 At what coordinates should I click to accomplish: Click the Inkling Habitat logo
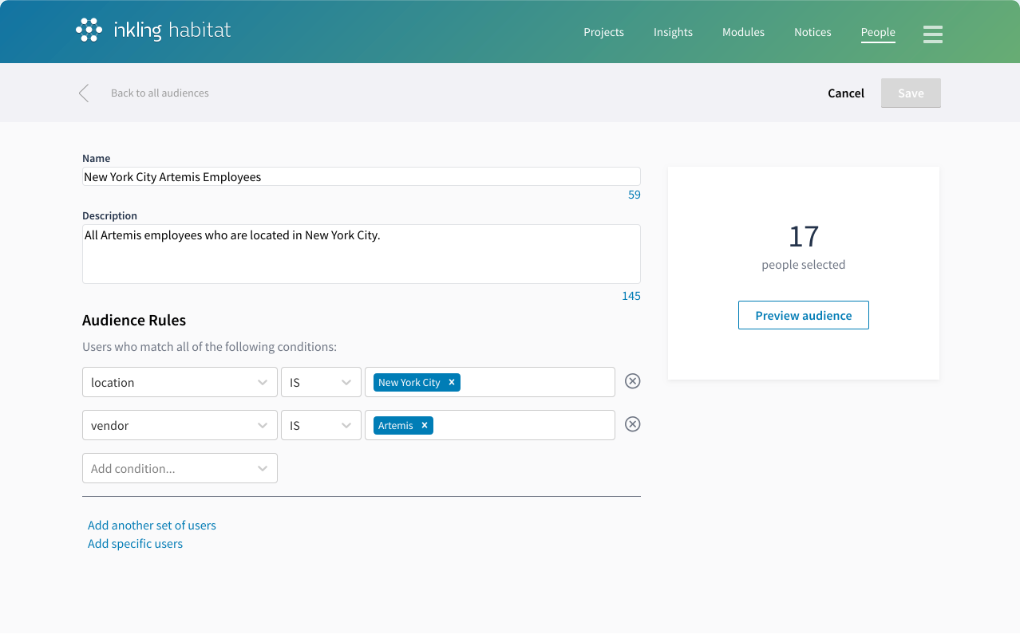point(153,30)
